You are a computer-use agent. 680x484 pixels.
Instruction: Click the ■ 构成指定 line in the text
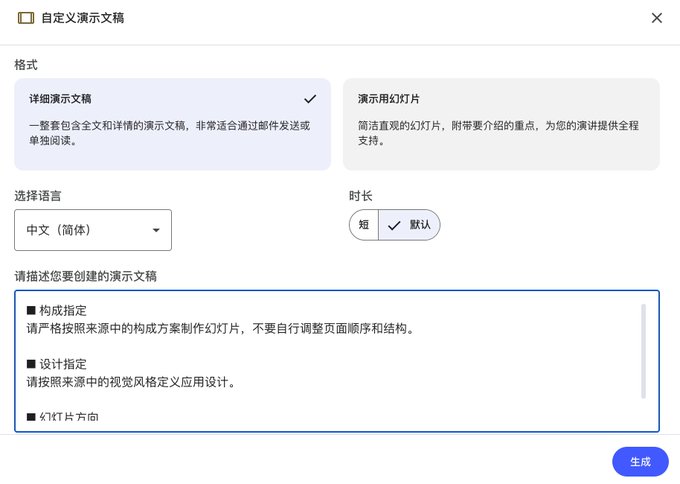click(57, 311)
